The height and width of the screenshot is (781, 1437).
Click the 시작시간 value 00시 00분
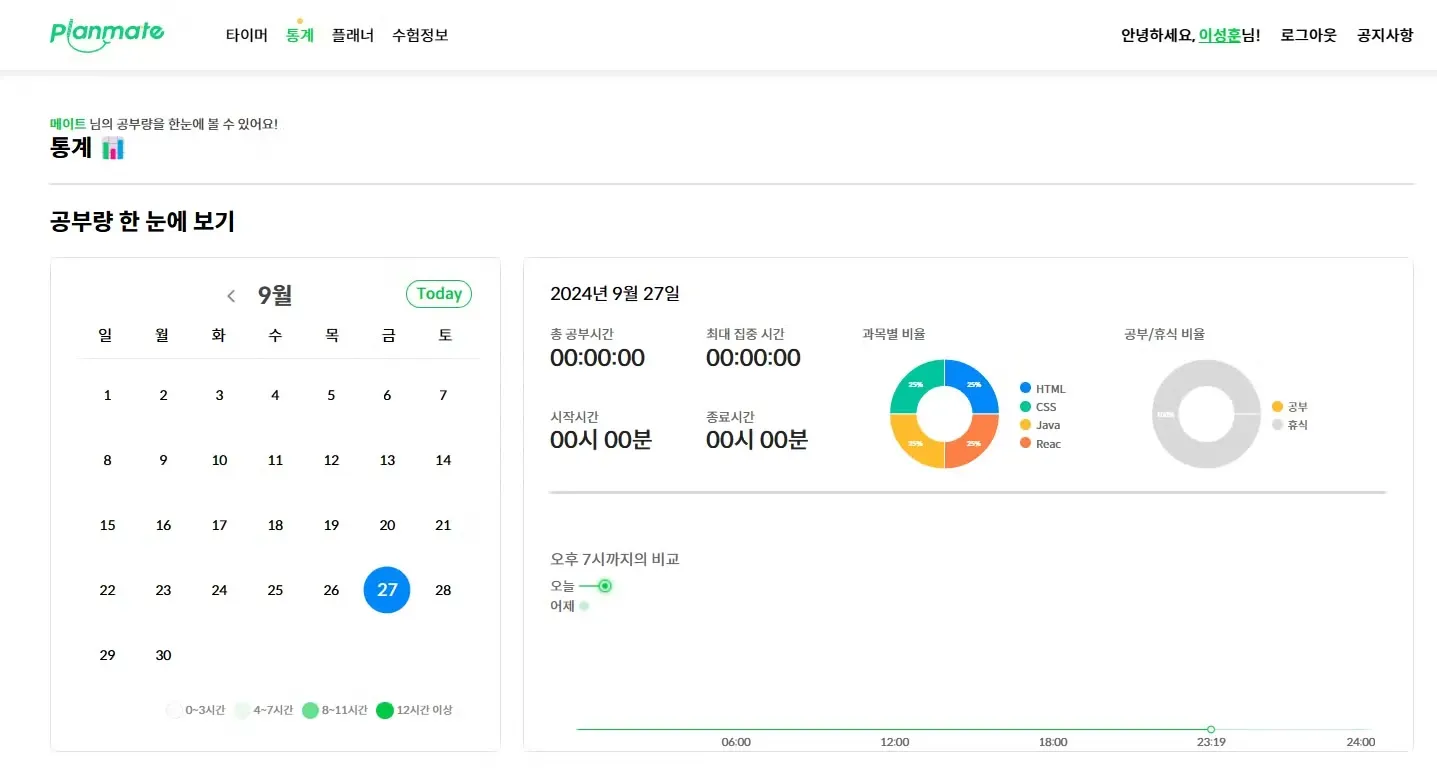click(x=601, y=440)
